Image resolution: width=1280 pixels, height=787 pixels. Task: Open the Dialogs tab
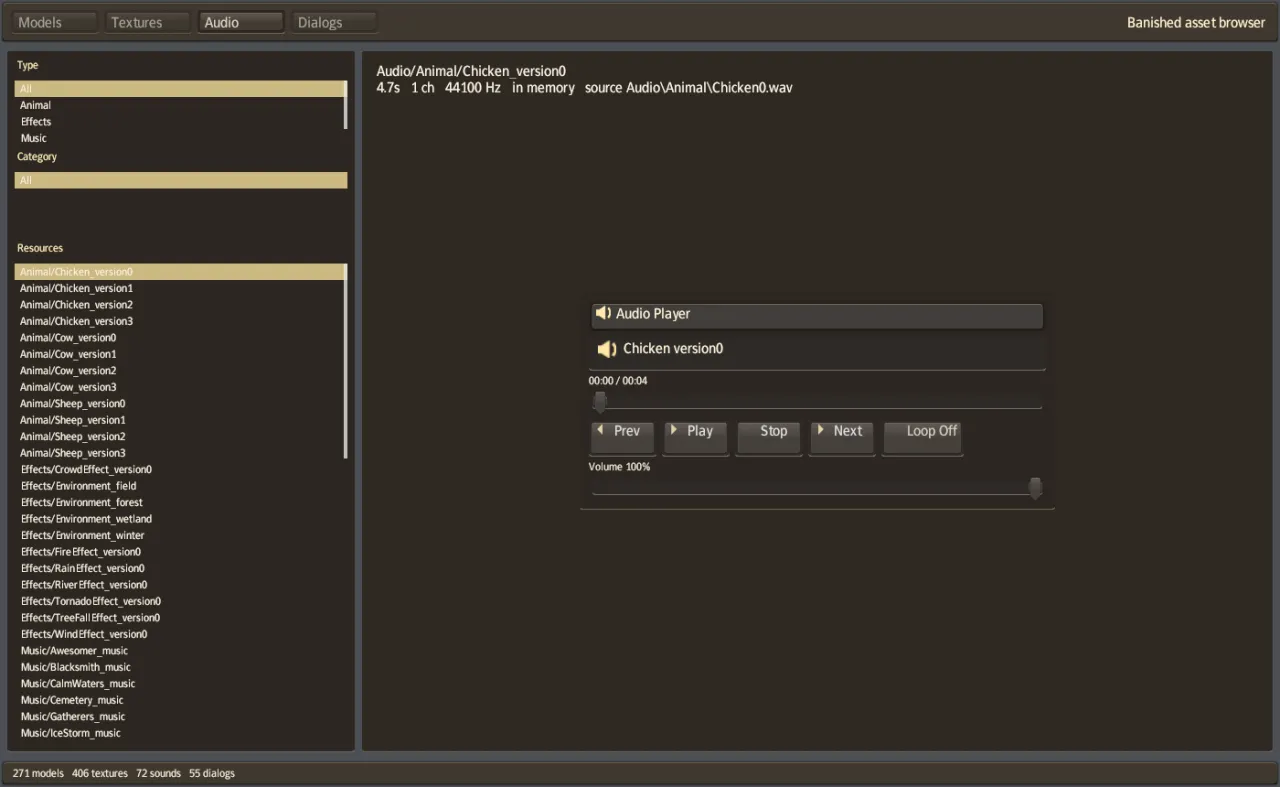[x=334, y=22]
